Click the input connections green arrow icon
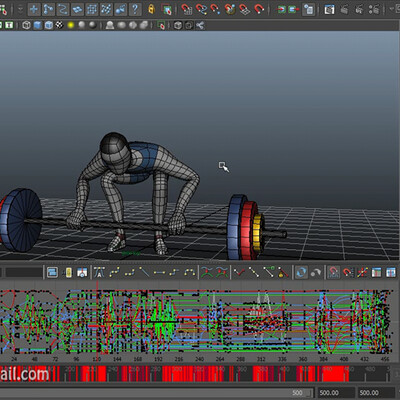Screen dimensions: 400x400 point(282,9)
